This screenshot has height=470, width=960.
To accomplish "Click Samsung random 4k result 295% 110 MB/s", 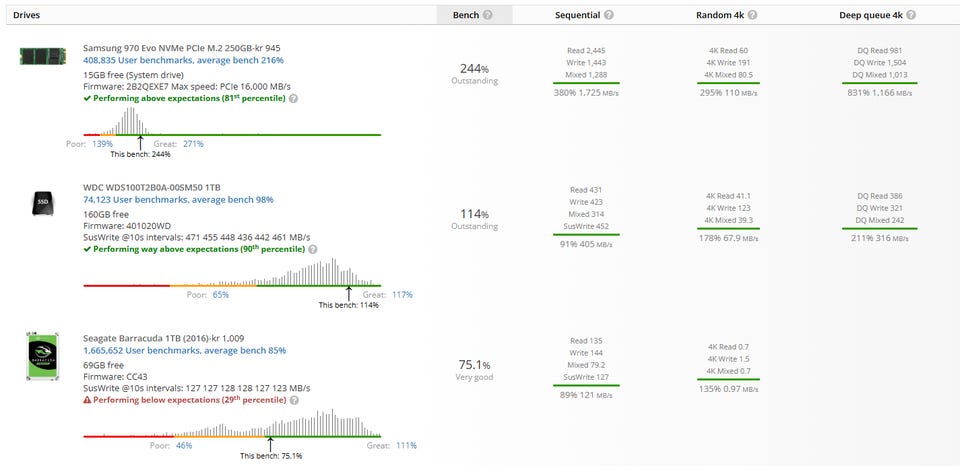I will 729,94.
